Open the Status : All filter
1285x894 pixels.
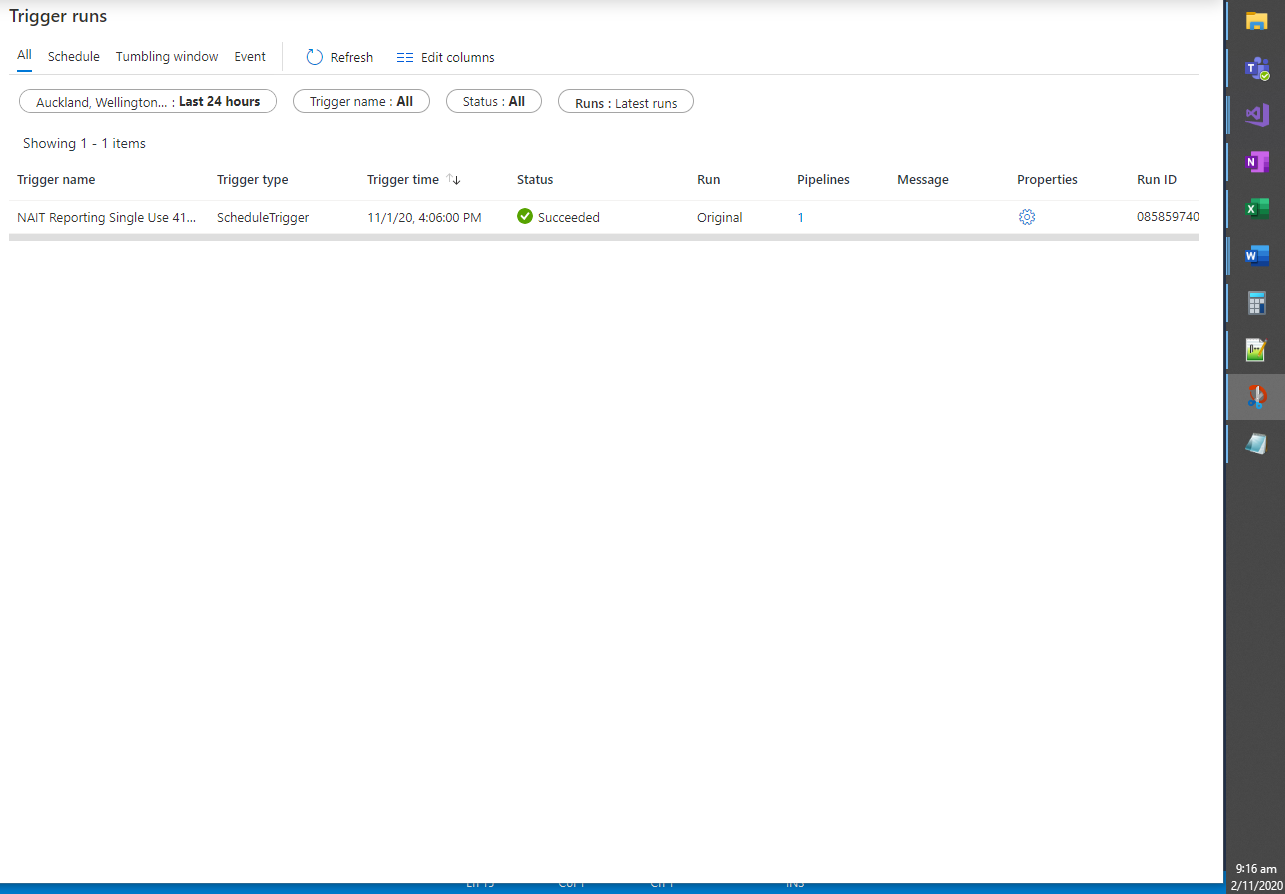(494, 101)
